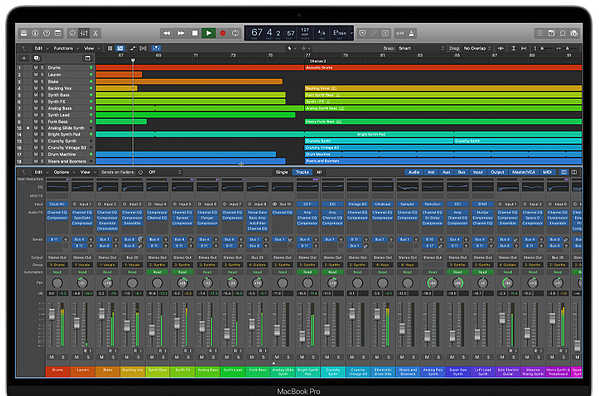The width and height of the screenshot is (599, 396).
Task: Open the Mixers toolbar button
Action: tap(84, 33)
